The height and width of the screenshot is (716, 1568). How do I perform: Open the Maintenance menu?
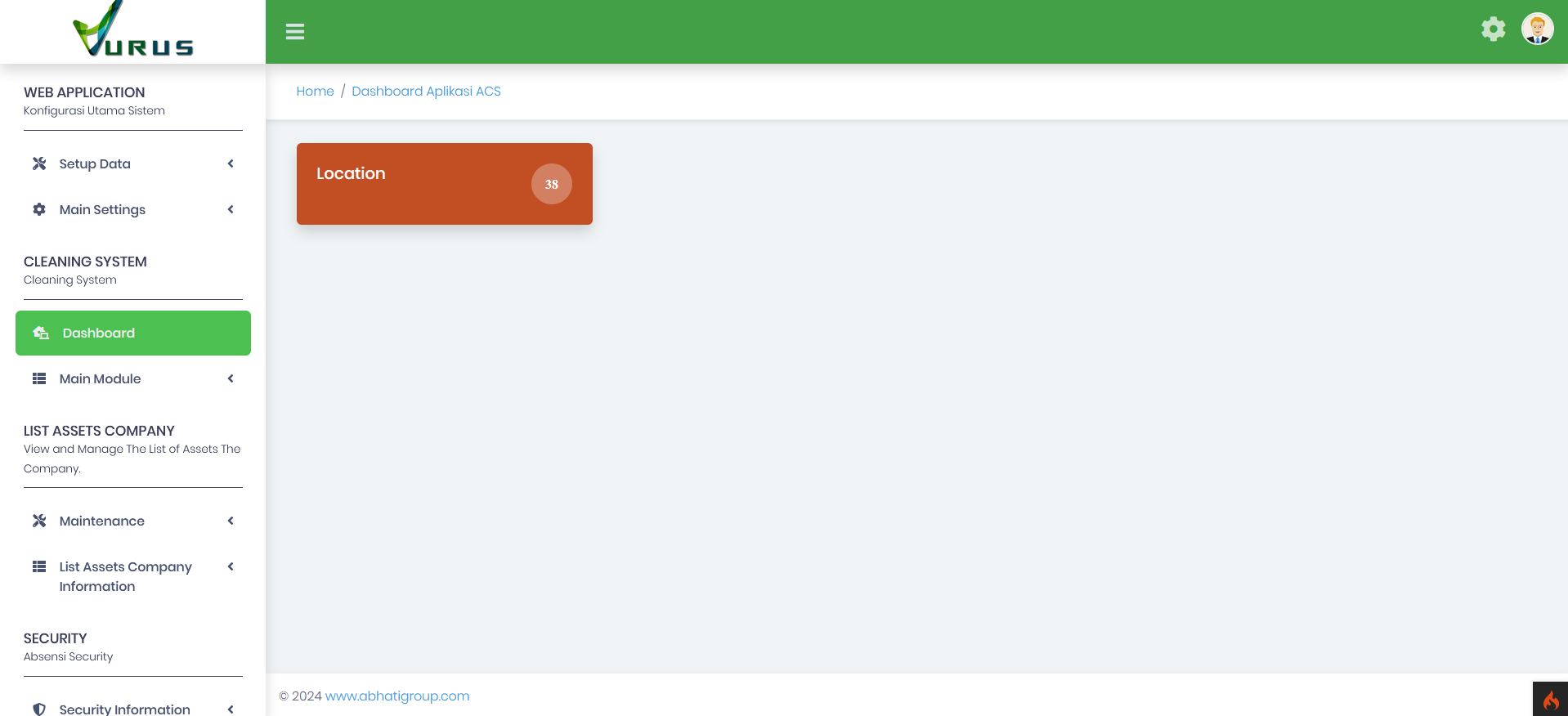click(133, 521)
